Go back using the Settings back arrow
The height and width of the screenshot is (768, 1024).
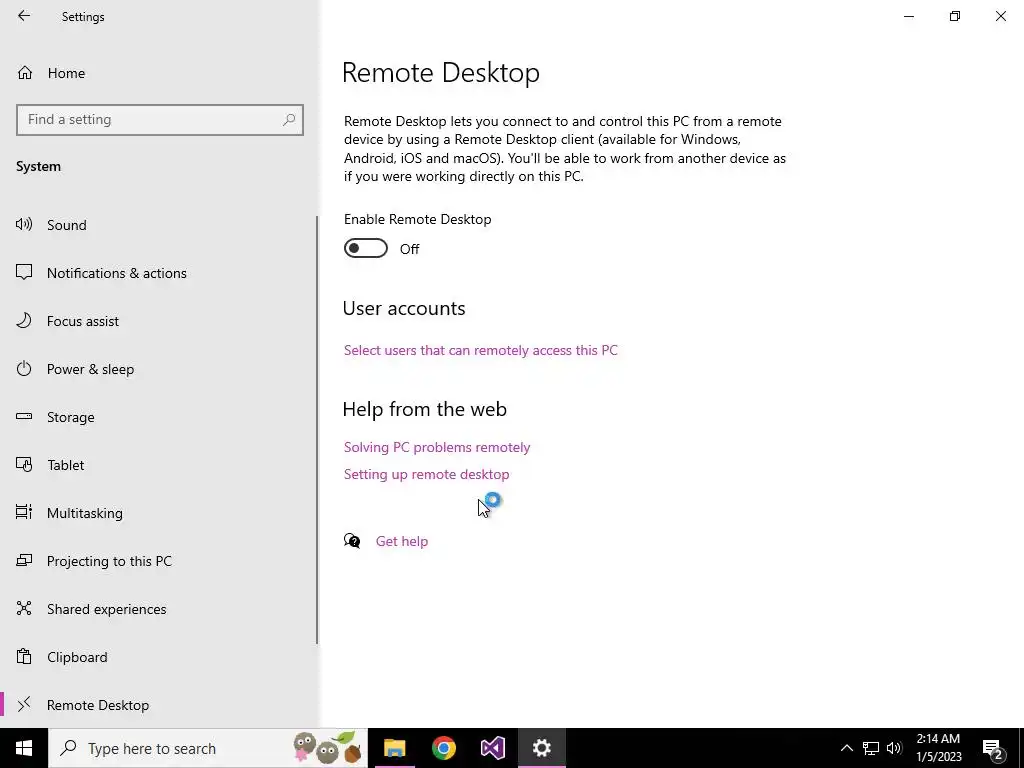[x=24, y=16]
